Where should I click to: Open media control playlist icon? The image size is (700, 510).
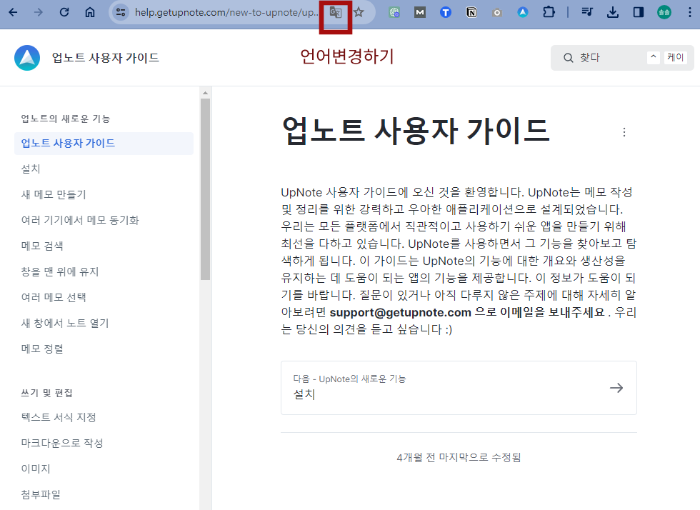[587, 12]
